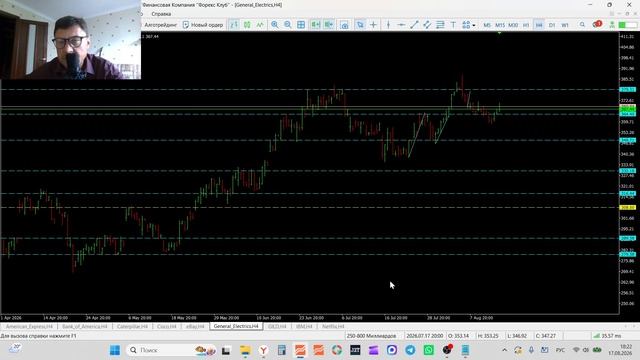Click the connection status 35.57 ms indicator
Viewport: 640px width, 360px height.
point(607,336)
